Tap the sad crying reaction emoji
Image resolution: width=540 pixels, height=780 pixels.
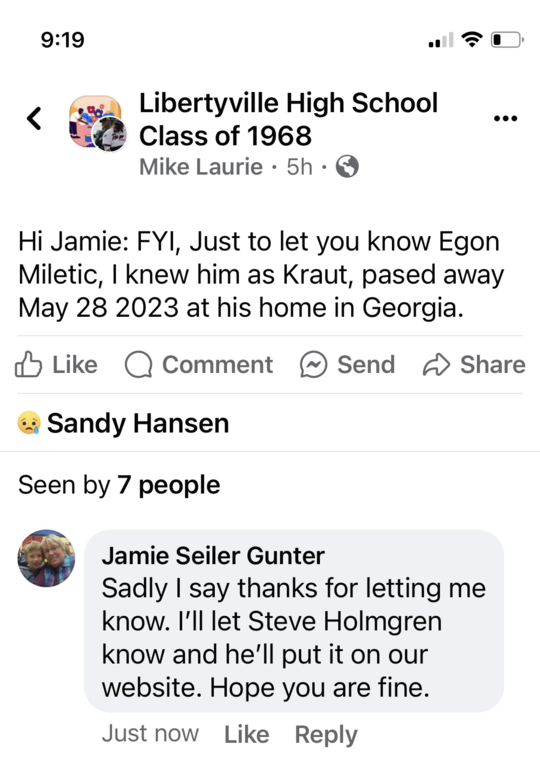pyautogui.click(x=29, y=423)
